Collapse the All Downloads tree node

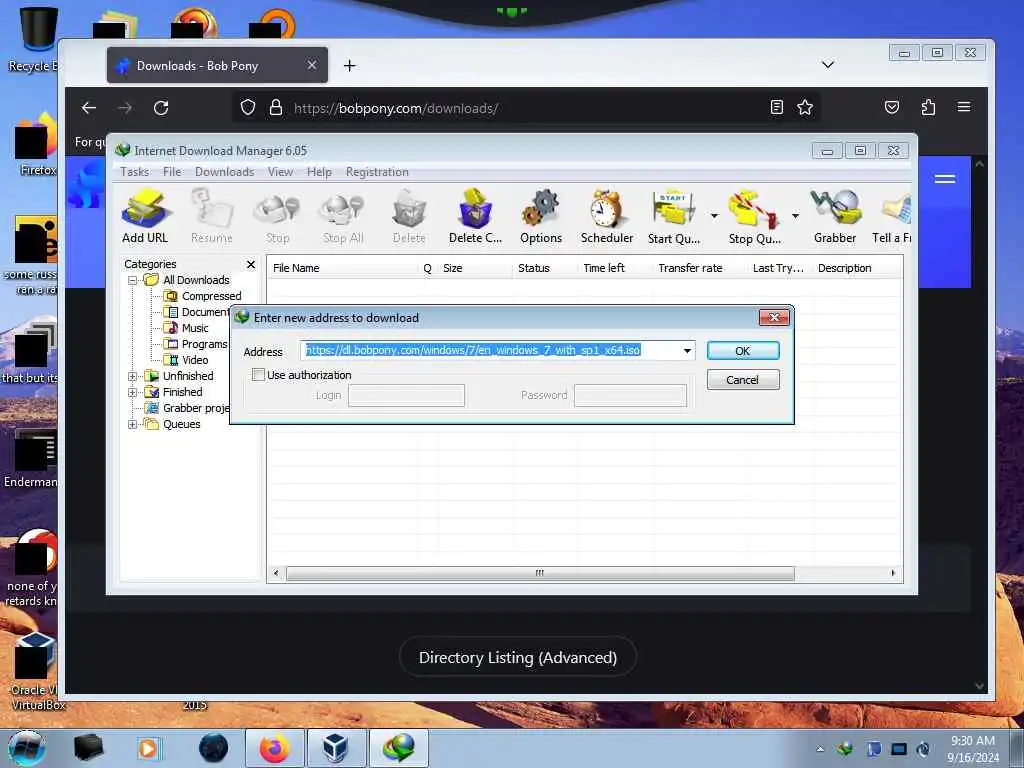point(133,280)
